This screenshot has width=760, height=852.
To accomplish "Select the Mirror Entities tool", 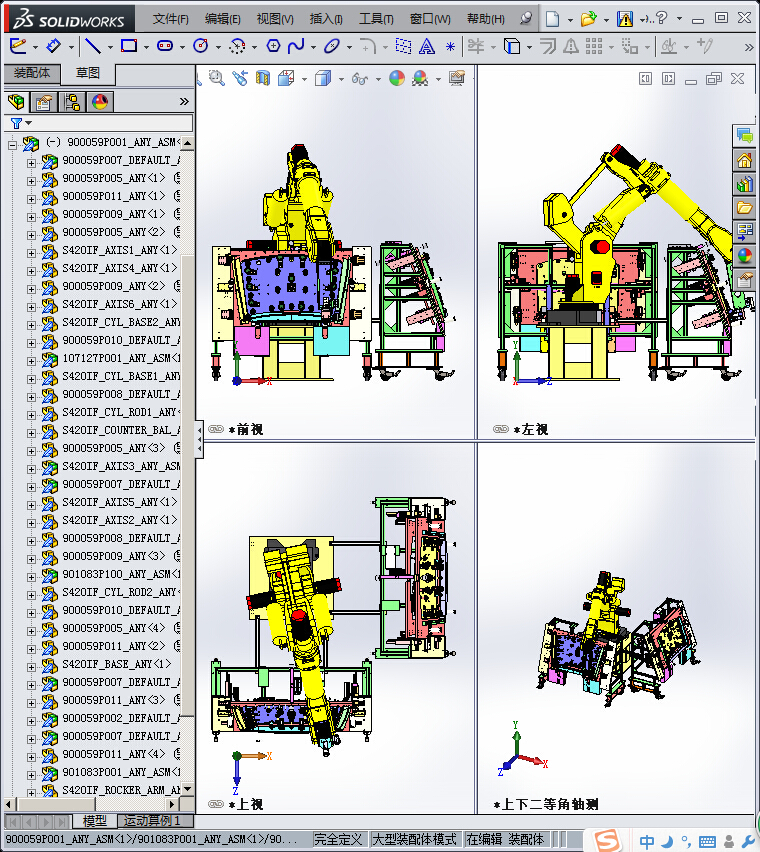I will (570, 46).
